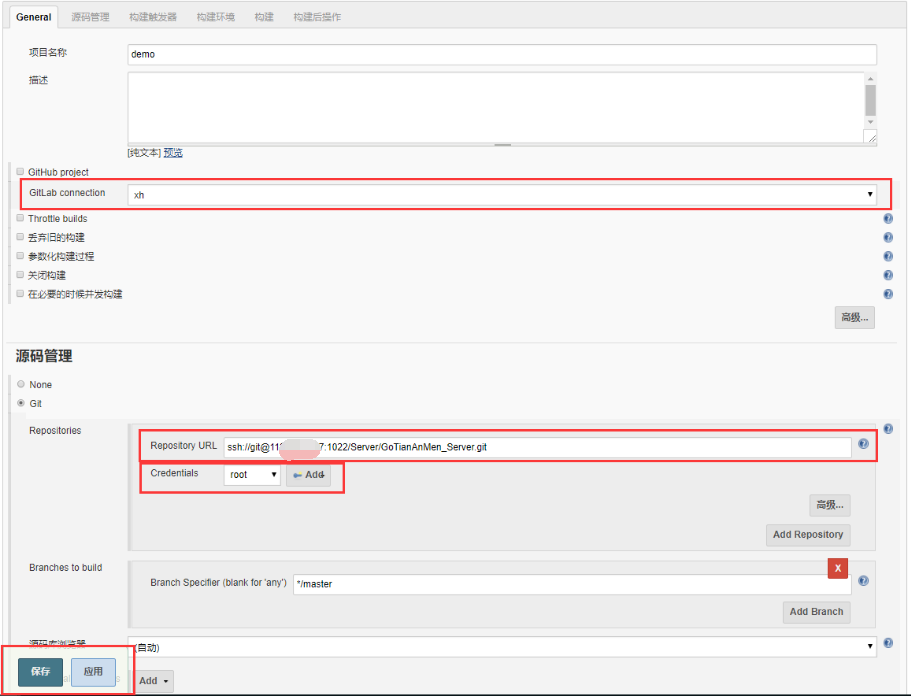Click 应用 apply button

pos(93,672)
